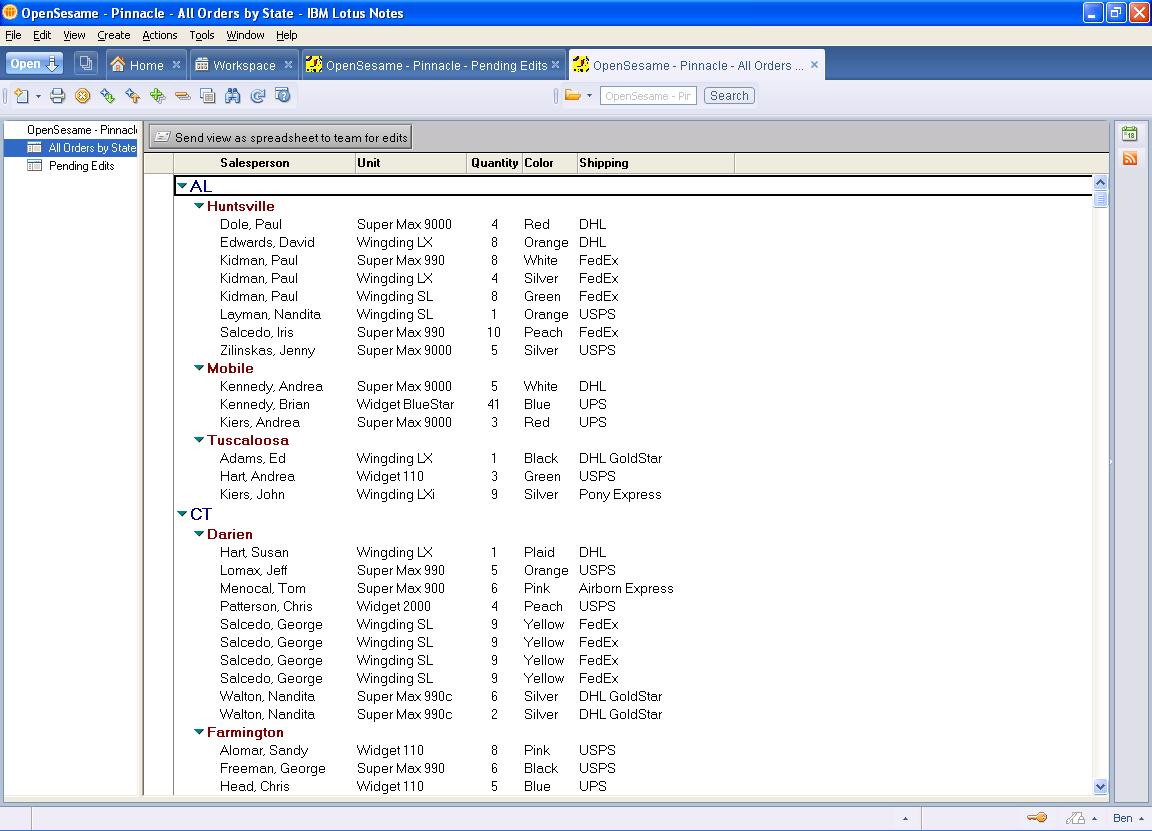This screenshot has width=1152, height=831.
Task: Open the RSS Feeds sidebar icon
Action: tap(1130, 159)
